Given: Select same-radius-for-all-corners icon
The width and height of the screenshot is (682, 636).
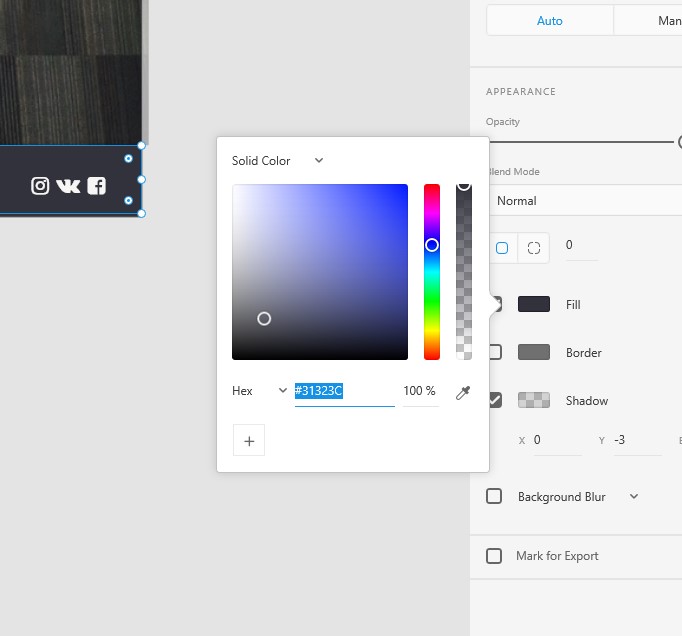Looking at the screenshot, I should [502, 248].
